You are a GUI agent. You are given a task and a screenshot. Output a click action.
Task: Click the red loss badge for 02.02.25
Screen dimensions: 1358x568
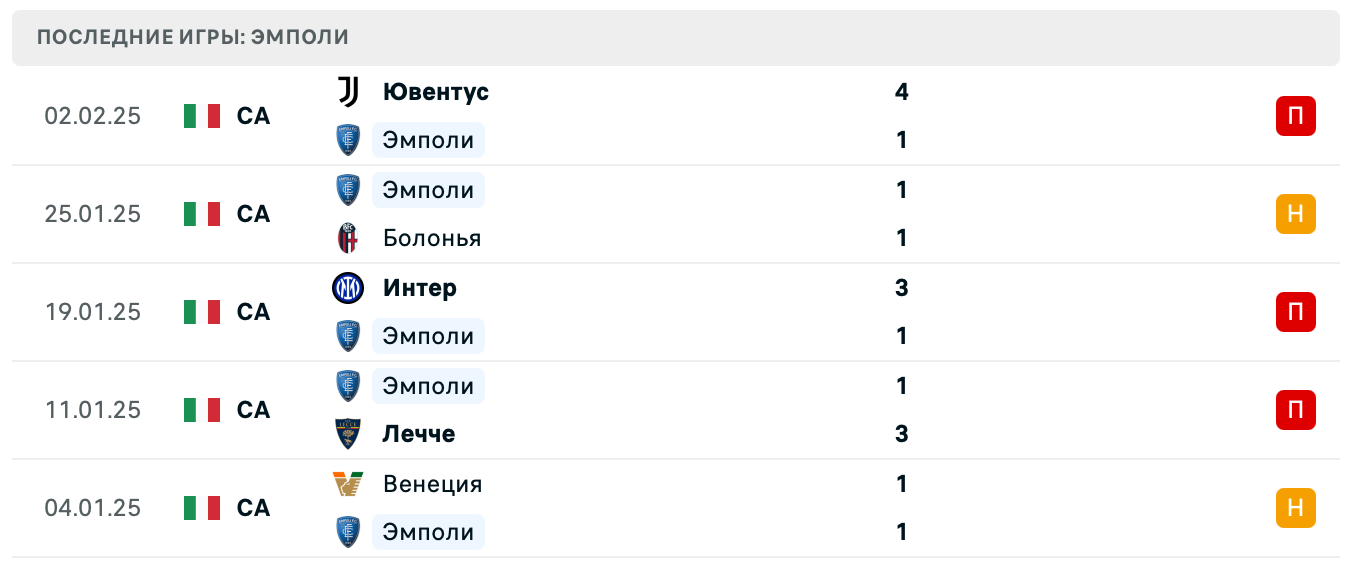tap(1295, 116)
